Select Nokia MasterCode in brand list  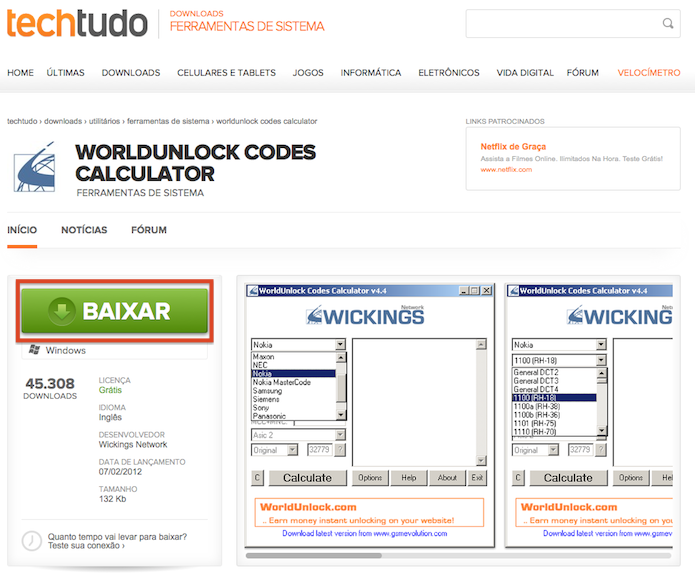tap(282, 382)
